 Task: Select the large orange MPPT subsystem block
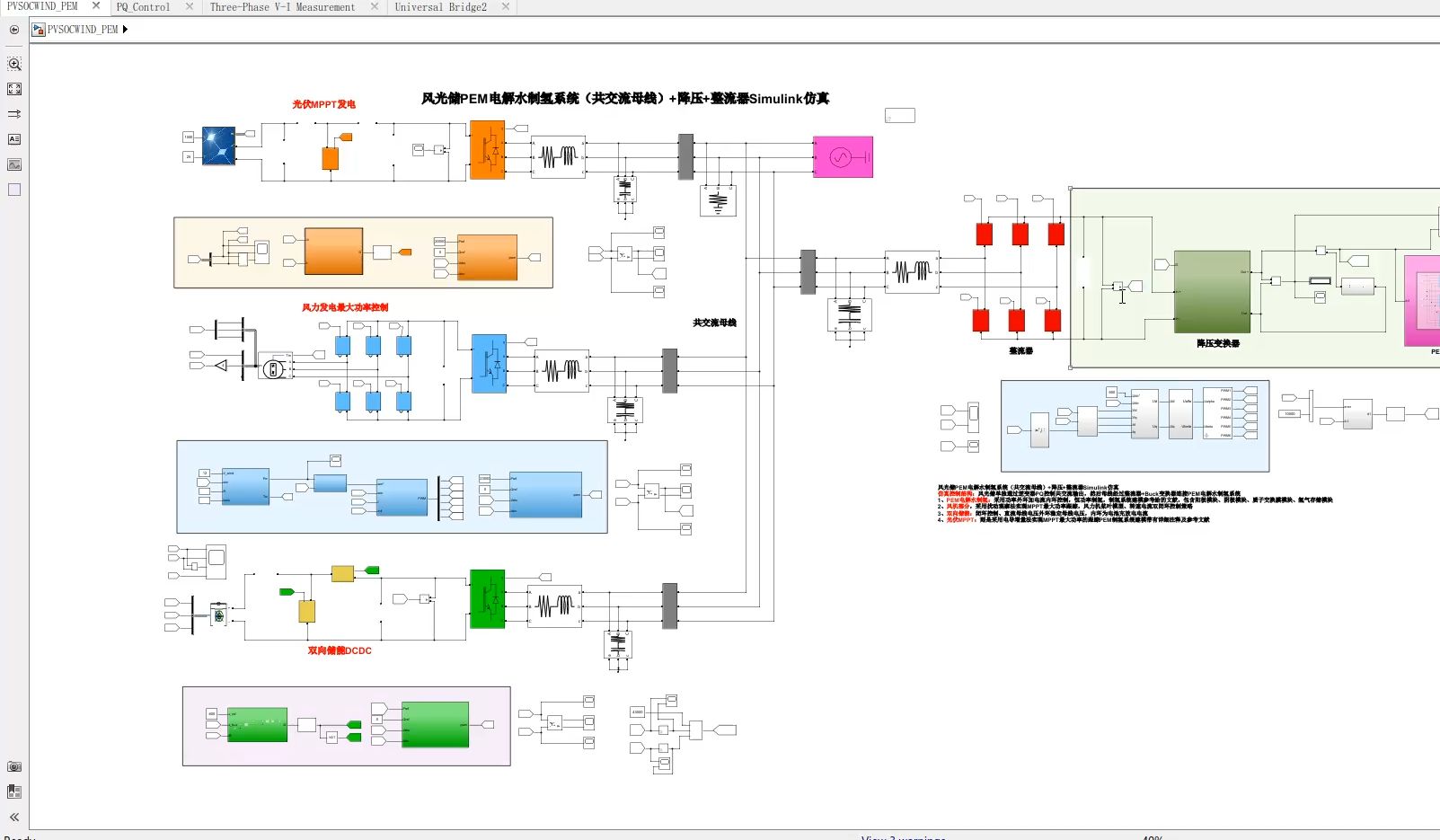[334, 251]
